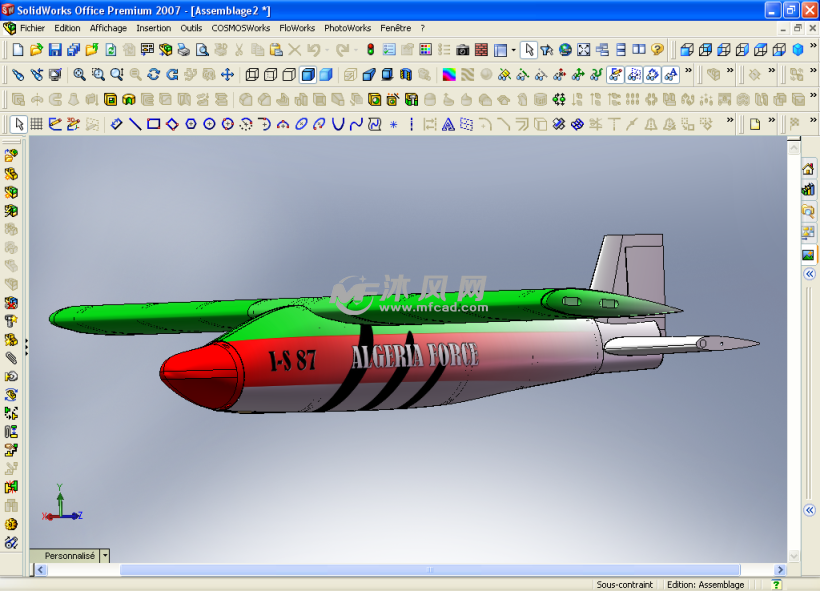Create a new document with New icon
Screen dimensions: 820x591
coord(18,50)
